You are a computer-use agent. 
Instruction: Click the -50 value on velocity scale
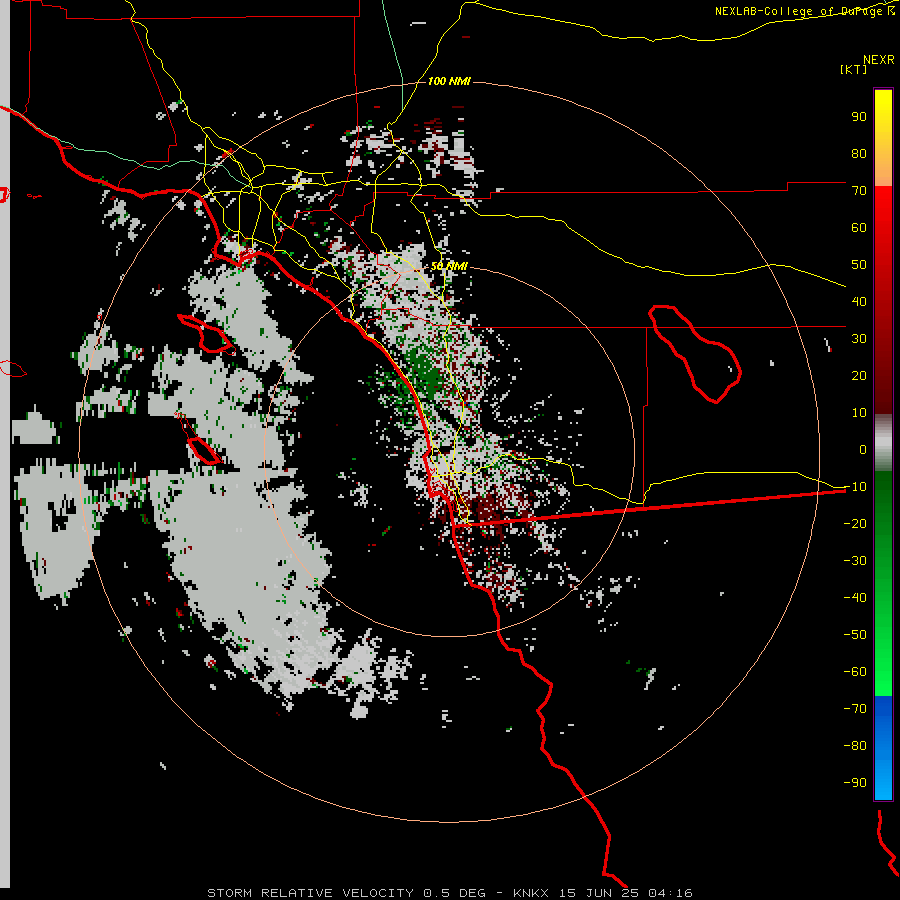click(x=855, y=634)
